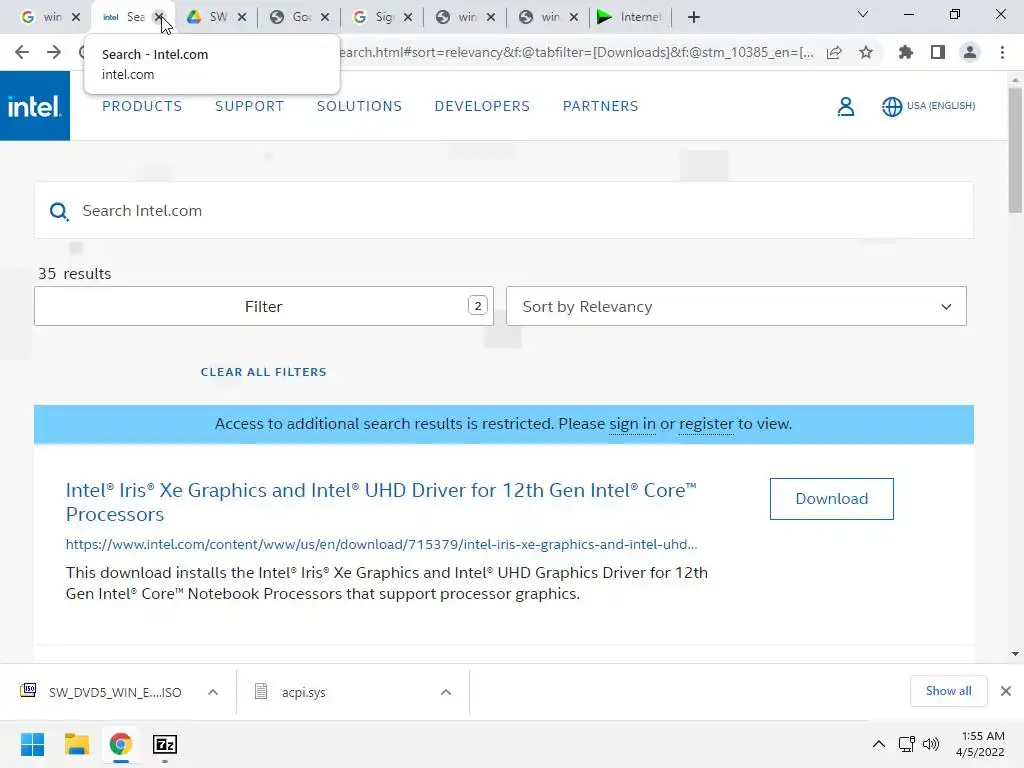Open 7-Zip from the taskbar
The image size is (1024, 768).
pos(165,744)
